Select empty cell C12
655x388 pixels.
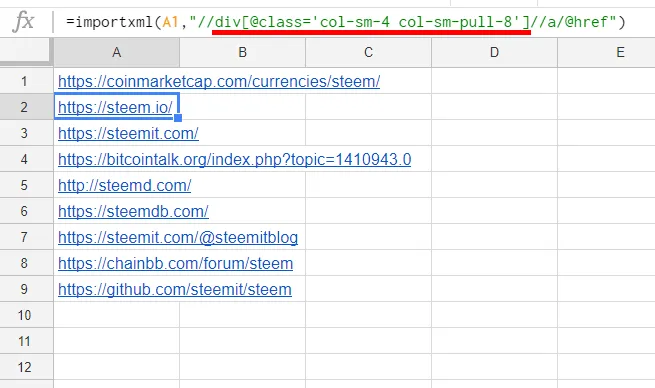(368, 367)
